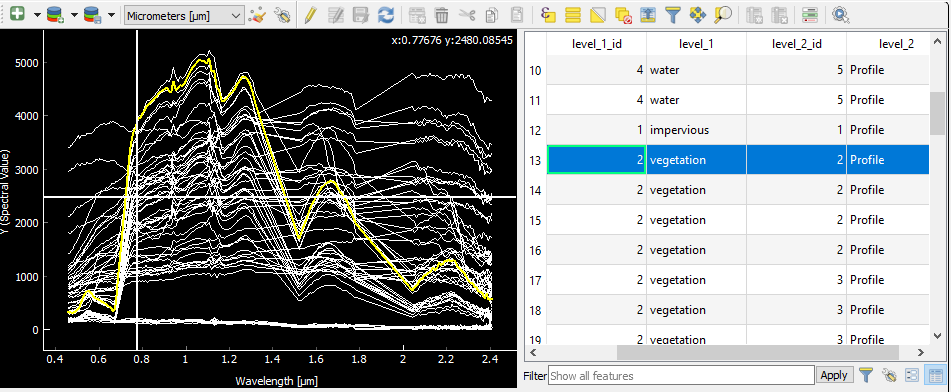The width and height of the screenshot is (951, 392).
Task: Click the paste features clipboard icon
Action: [x=516, y=15]
